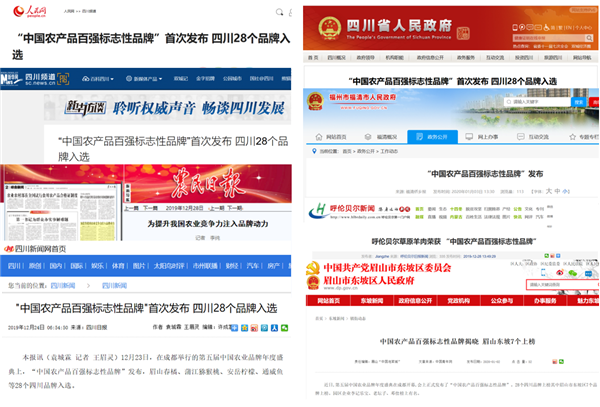
Task: Click the People's Daily (人民网) logo
Action: (x=31, y=14)
